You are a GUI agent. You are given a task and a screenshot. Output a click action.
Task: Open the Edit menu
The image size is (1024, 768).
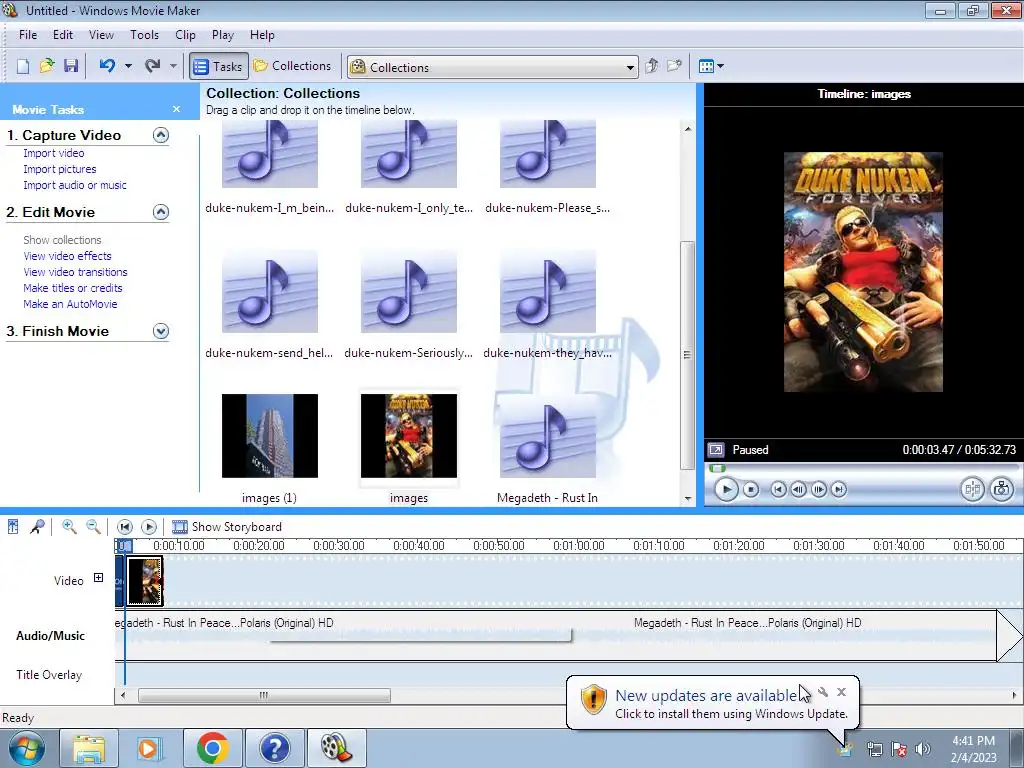coord(63,35)
